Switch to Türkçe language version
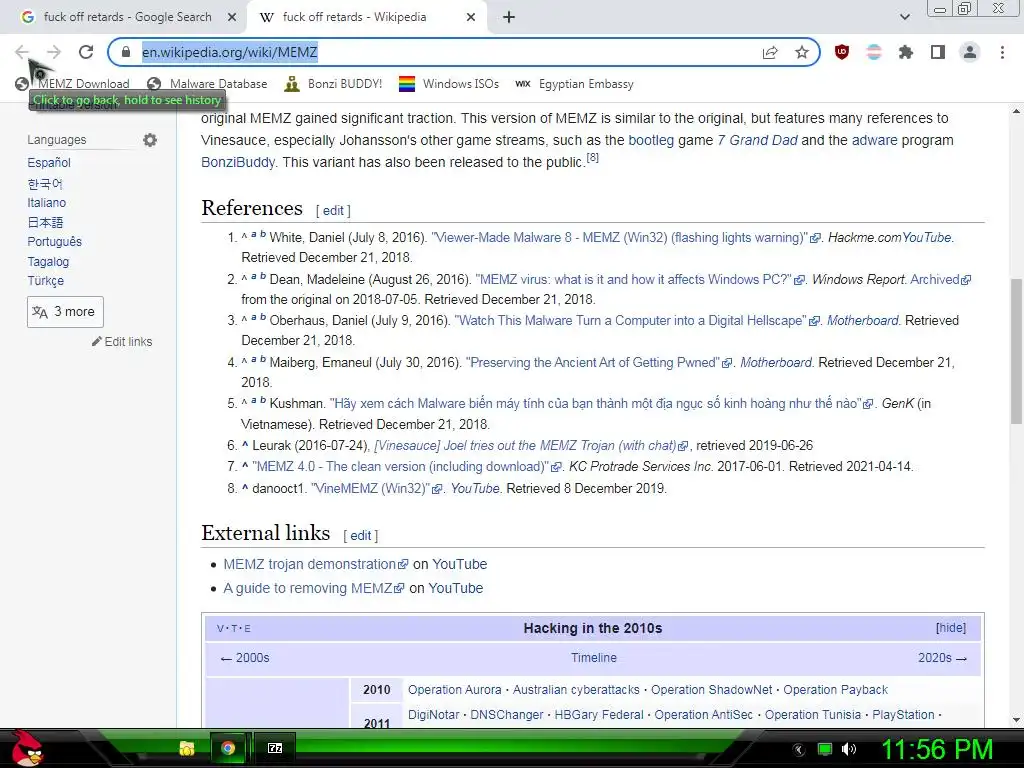Viewport: 1024px width, 768px height. point(45,281)
